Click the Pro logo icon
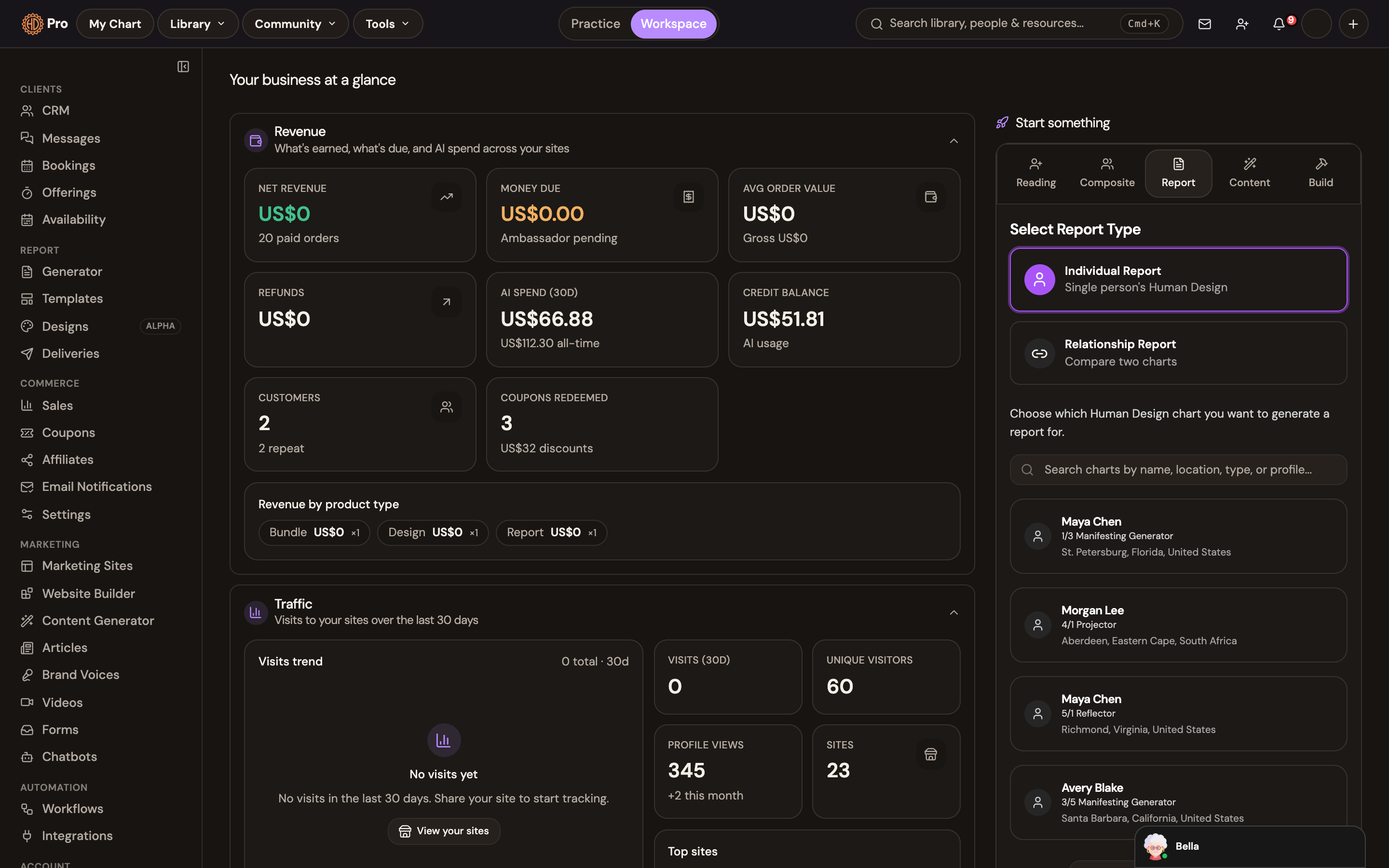Image resolution: width=1389 pixels, height=868 pixels. pos(33,24)
